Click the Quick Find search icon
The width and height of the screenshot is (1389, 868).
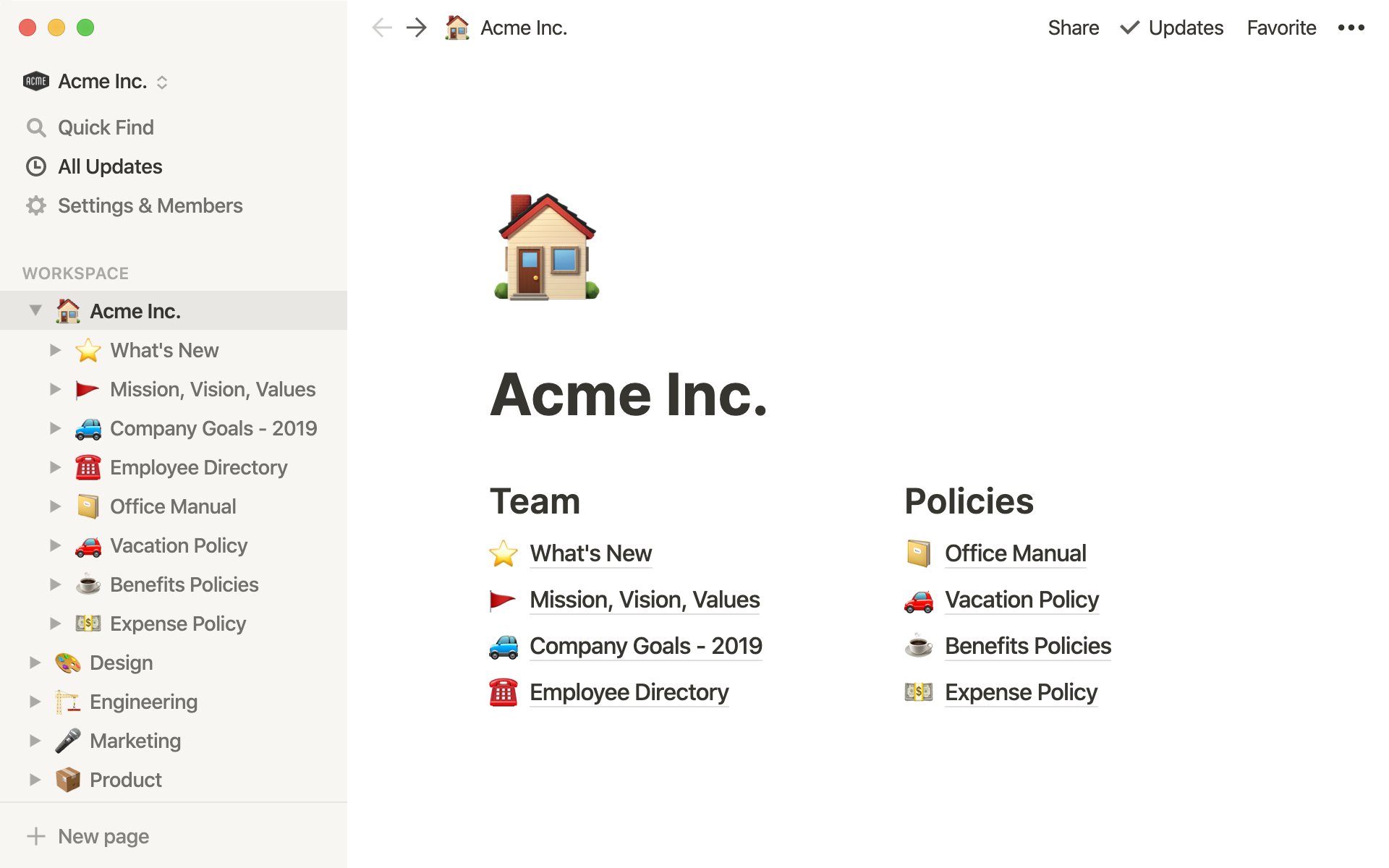click(x=36, y=127)
